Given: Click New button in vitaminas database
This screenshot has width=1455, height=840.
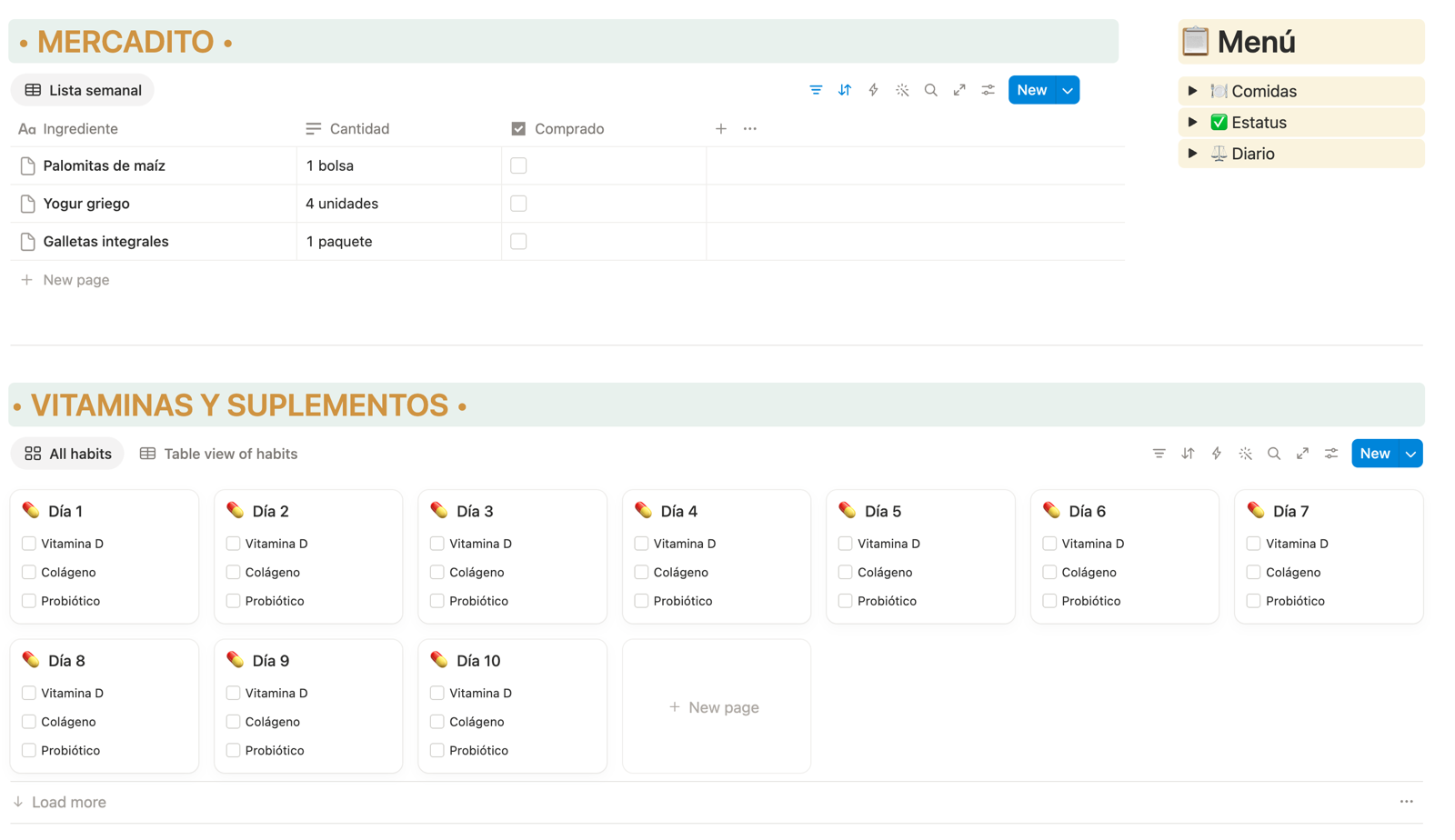Looking at the screenshot, I should tap(1375, 454).
